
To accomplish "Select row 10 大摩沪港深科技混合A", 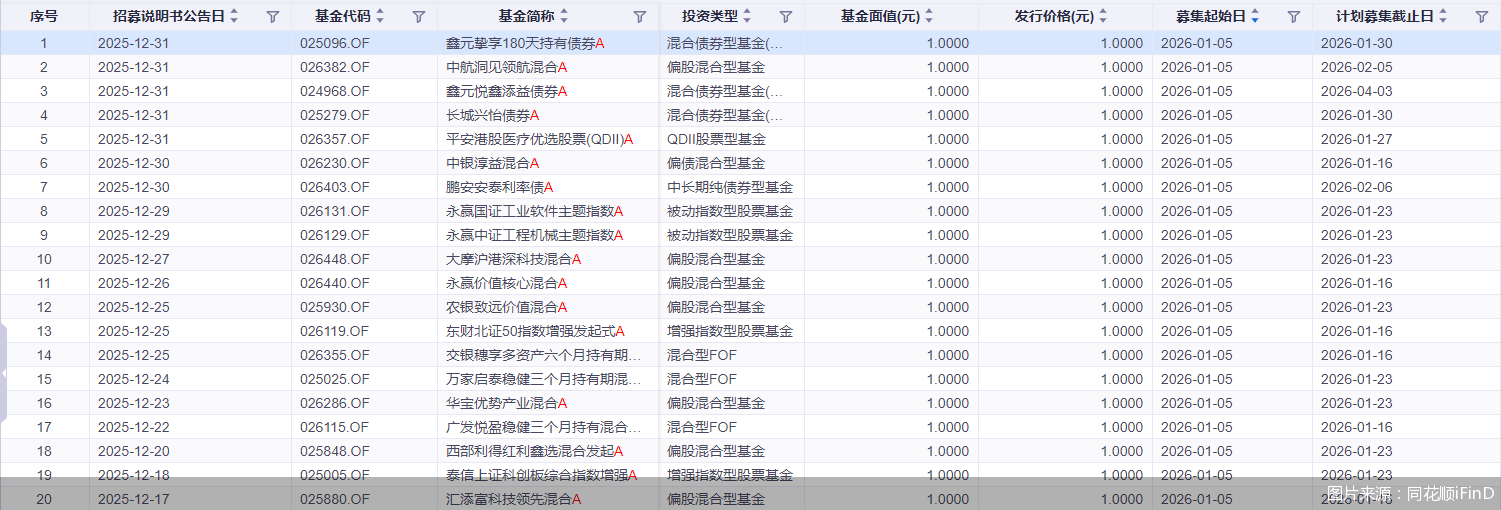I will [x=513, y=259].
